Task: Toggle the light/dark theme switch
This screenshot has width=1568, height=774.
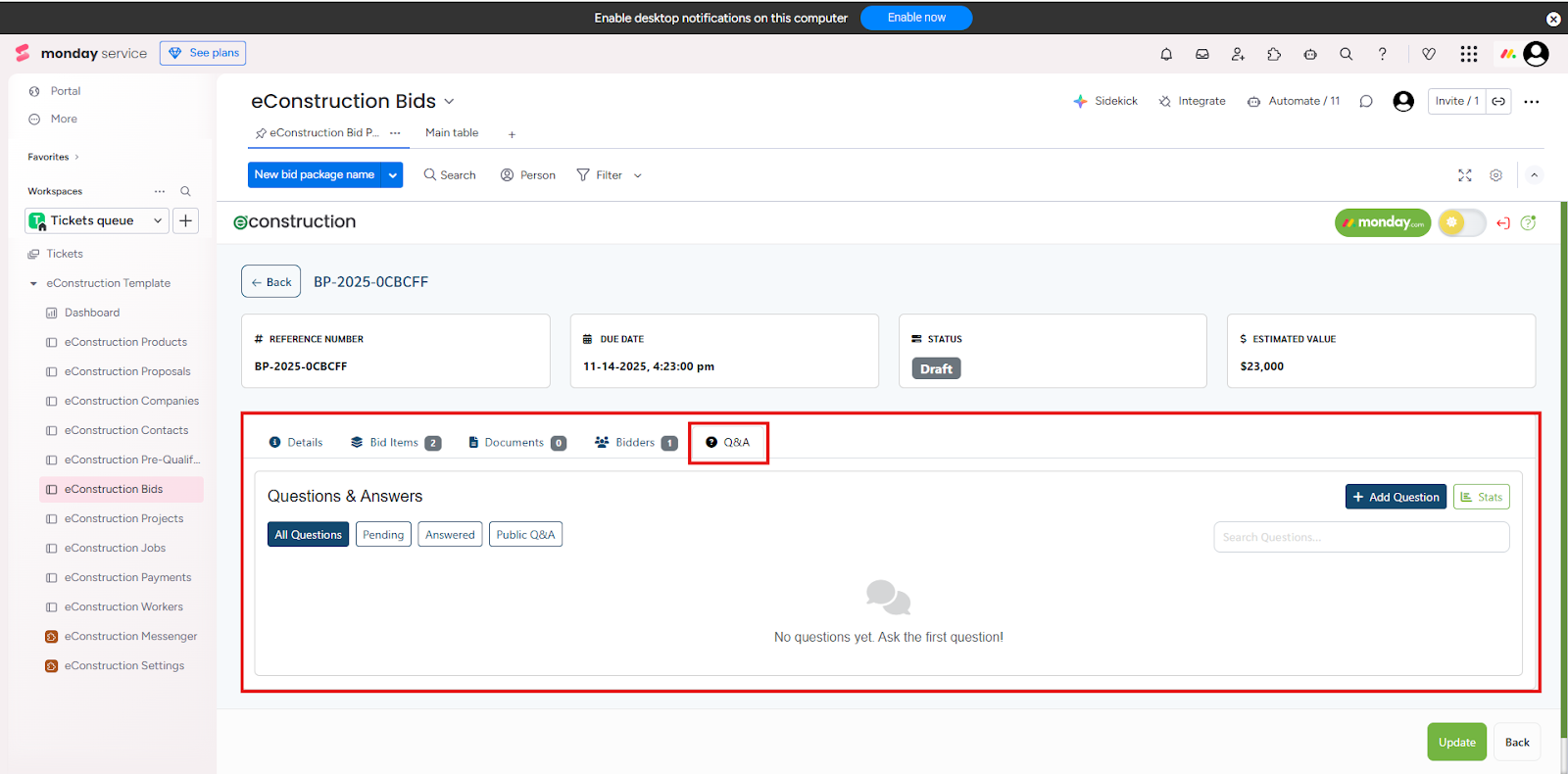Action: tap(1461, 223)
